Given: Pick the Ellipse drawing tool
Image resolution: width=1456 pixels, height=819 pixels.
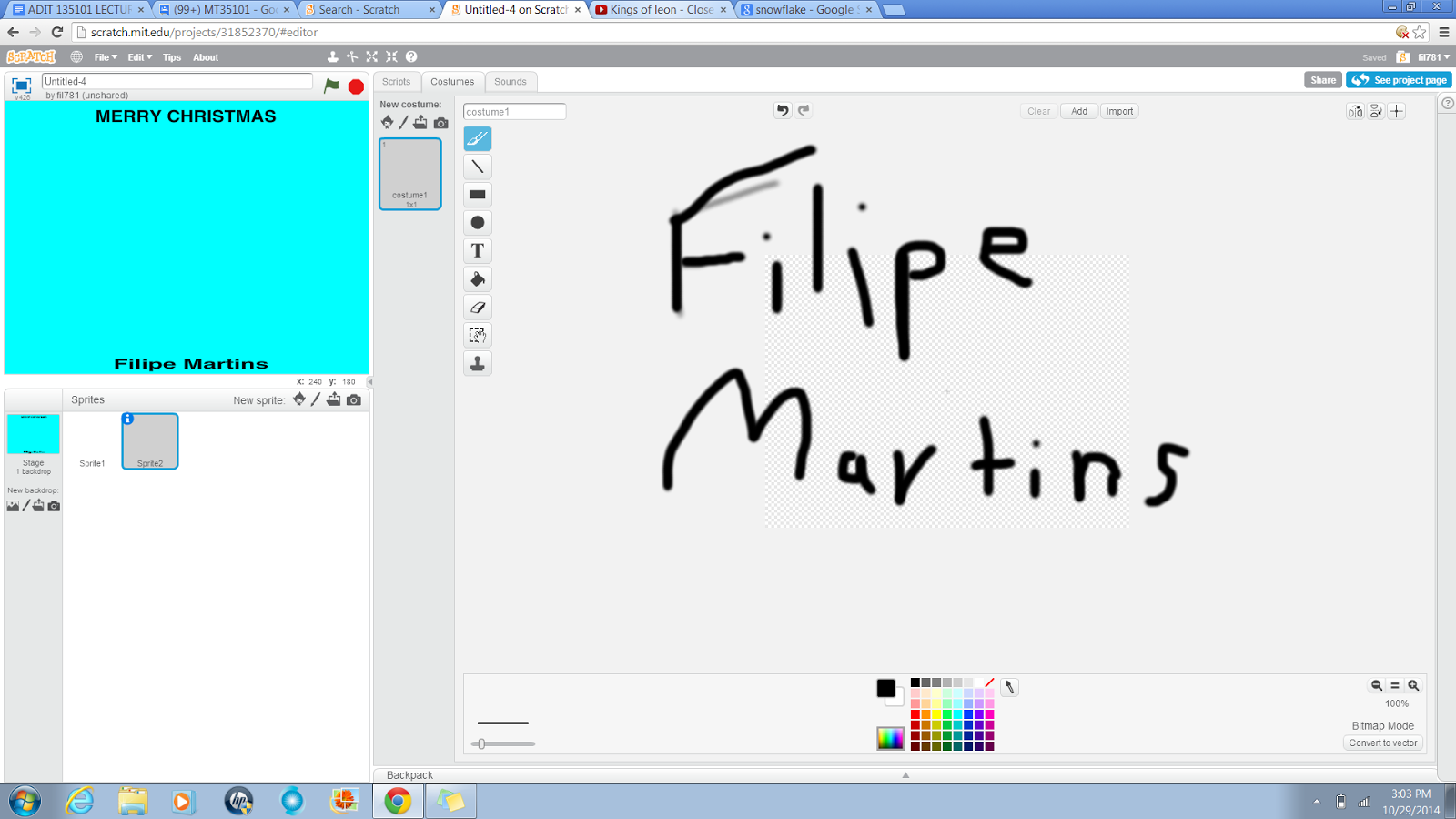Looking at the screenshot, I should pyautogui.click(x=477, y=222).
